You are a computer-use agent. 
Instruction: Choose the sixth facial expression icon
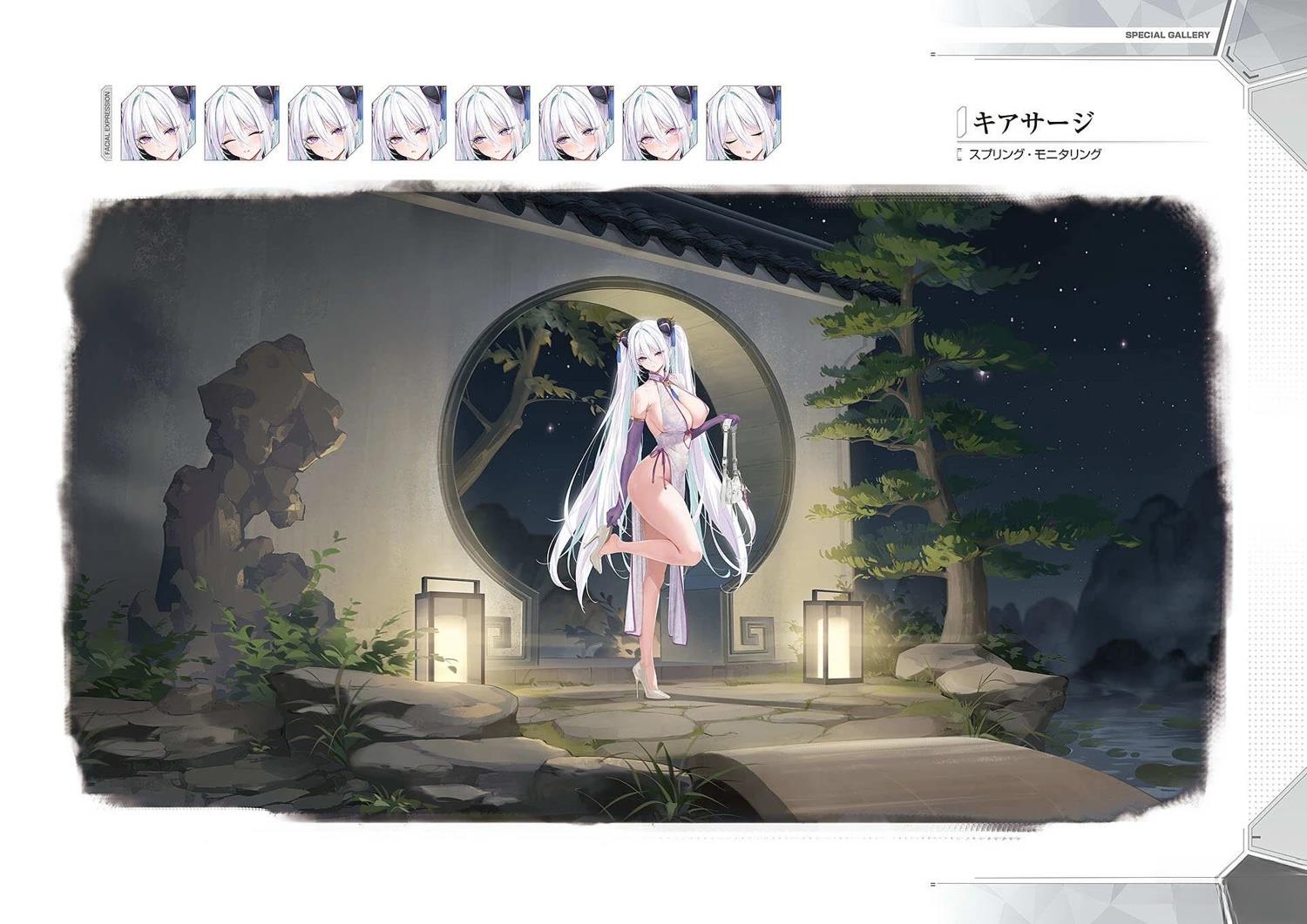pos(576,123)
